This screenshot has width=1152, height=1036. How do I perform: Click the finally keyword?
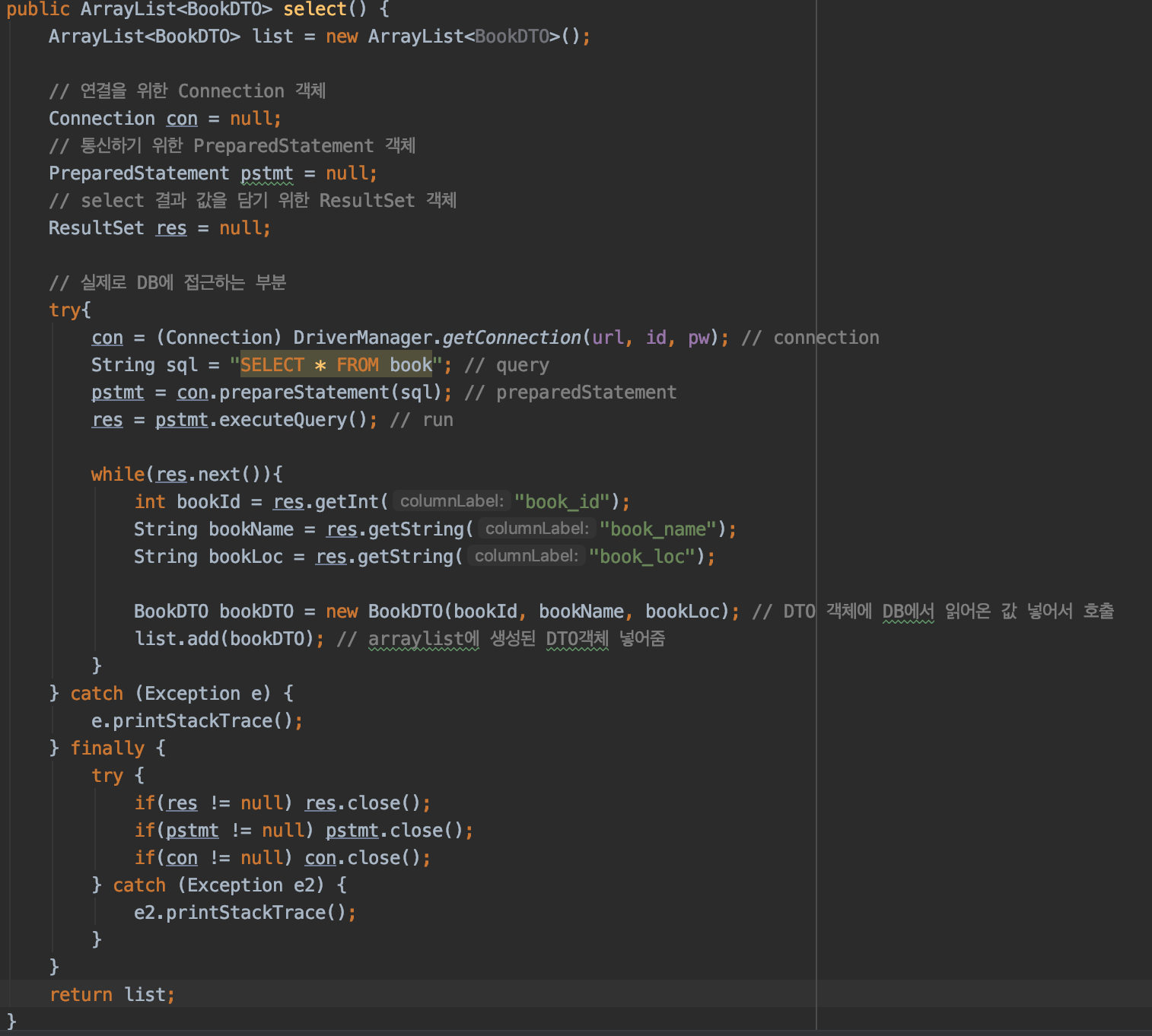tap(107, 748)
